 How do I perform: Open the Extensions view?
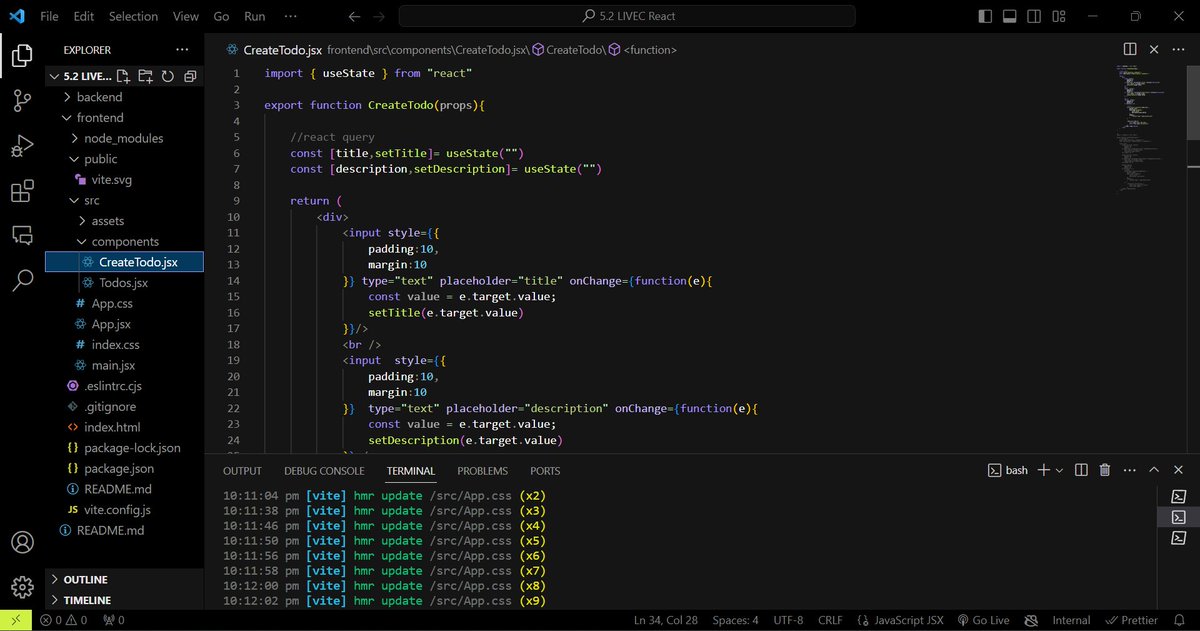tap(22, 192)
